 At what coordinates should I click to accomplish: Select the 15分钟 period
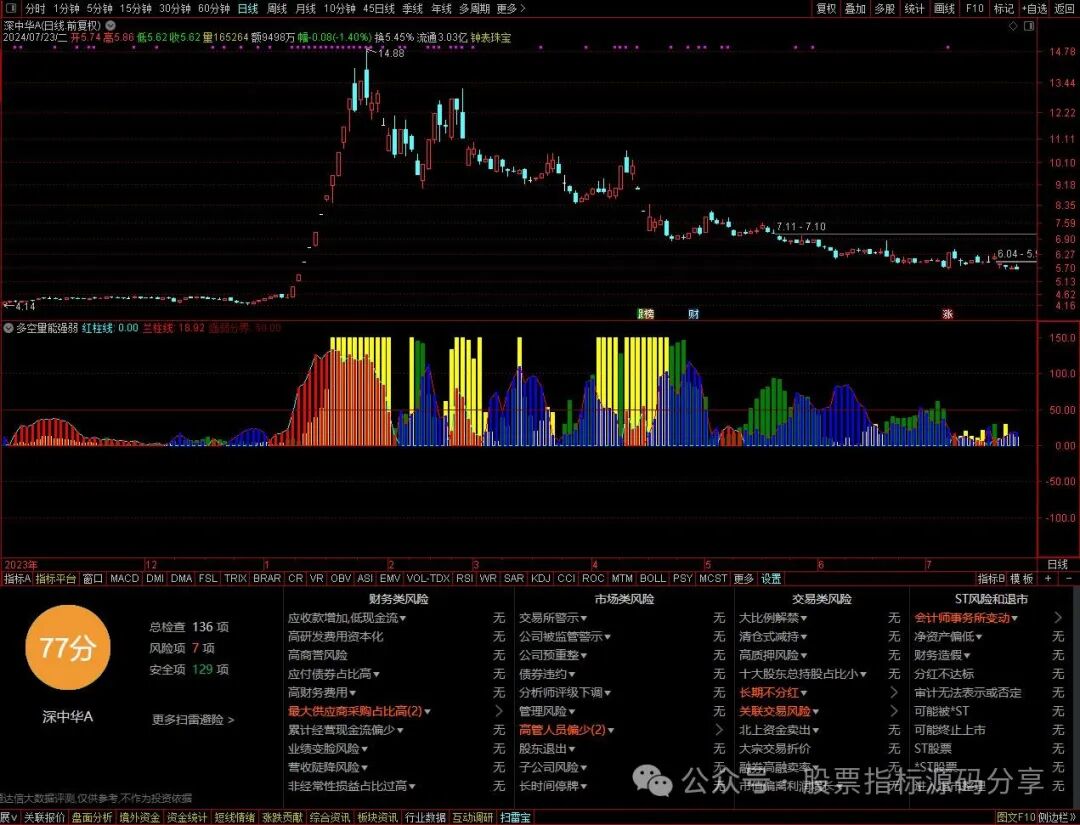pyautogui.click(x=135, y=8)
